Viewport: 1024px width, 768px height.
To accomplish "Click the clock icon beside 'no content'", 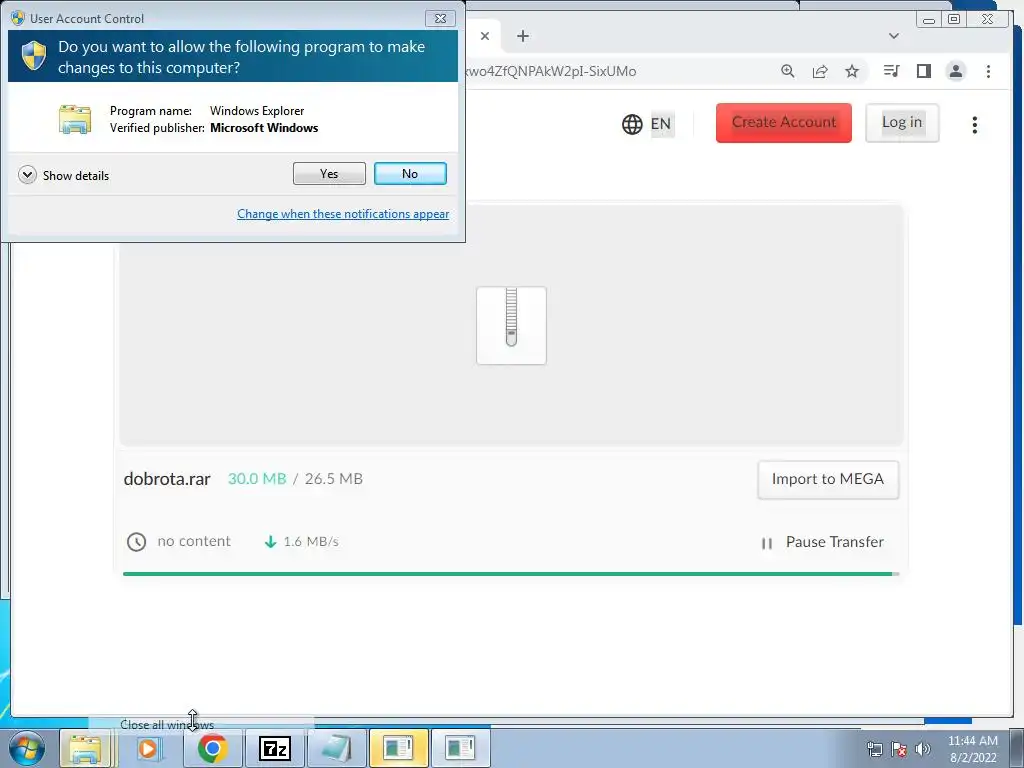I will pos(136,542).
